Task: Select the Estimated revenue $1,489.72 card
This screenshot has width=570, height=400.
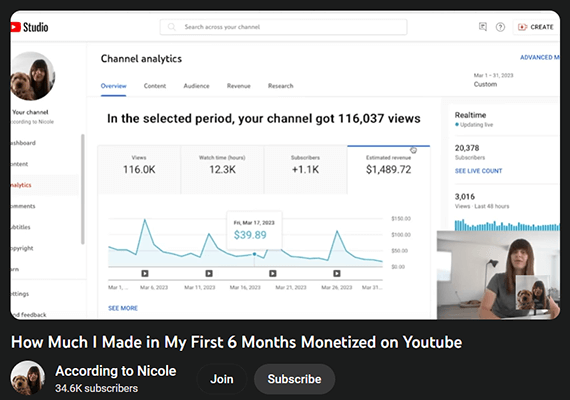Action: (x=389, y=170)
